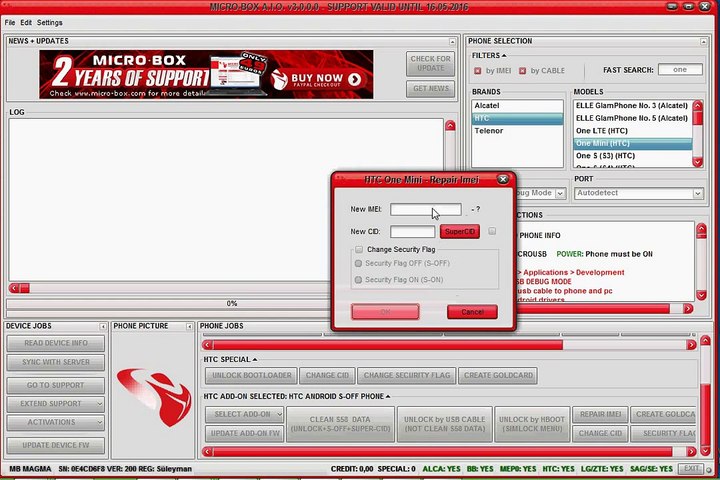Collapse the Filters section
Image resolution: width=720 pixels, height=480 pixels.
tap(504, 56)
